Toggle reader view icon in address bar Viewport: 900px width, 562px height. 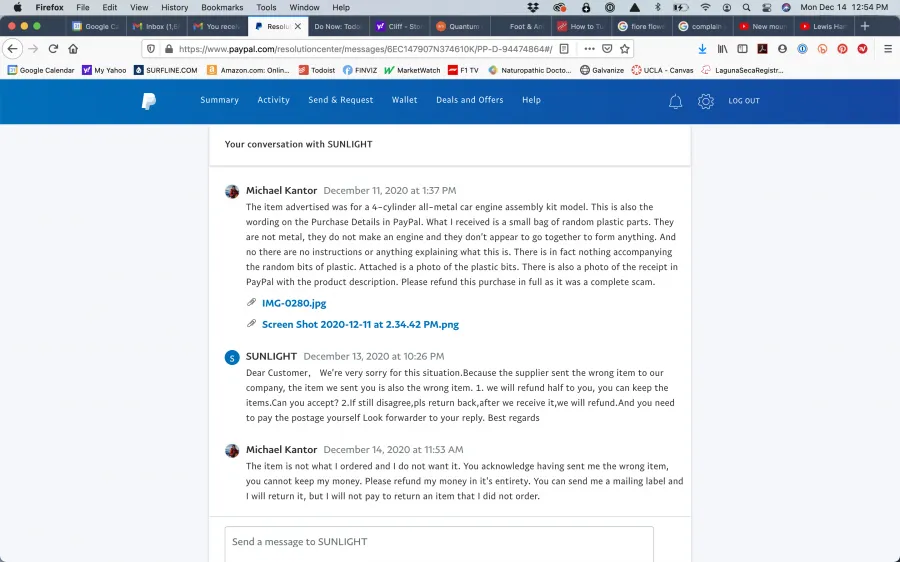564,49
